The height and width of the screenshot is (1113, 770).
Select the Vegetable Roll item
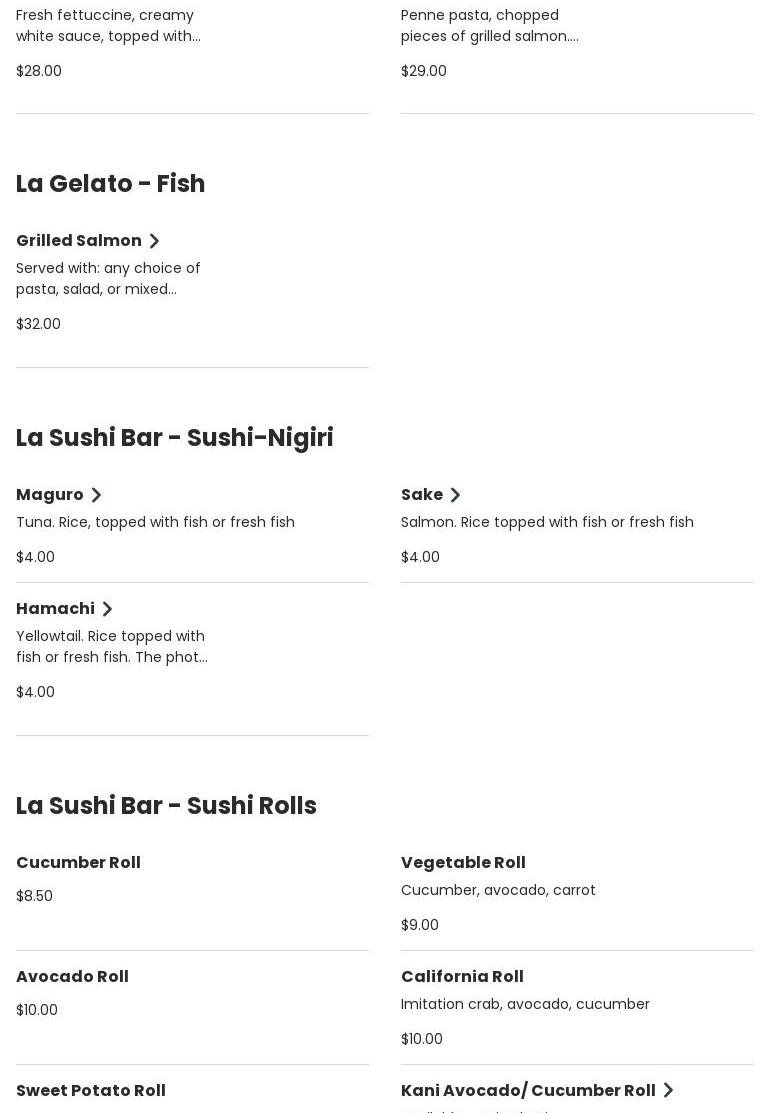tap(463, 863)
